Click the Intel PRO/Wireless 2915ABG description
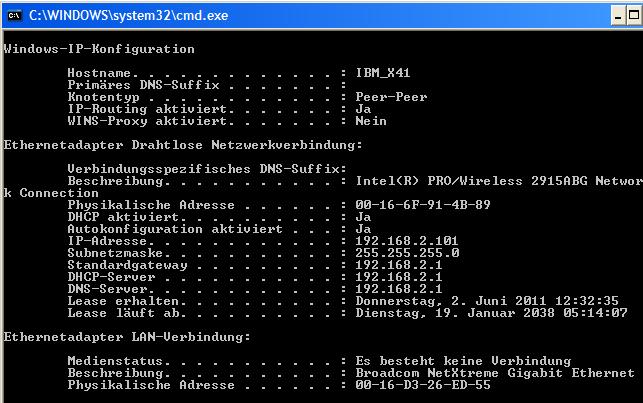This screenshot has width=643, height=403. pos(497,181)
